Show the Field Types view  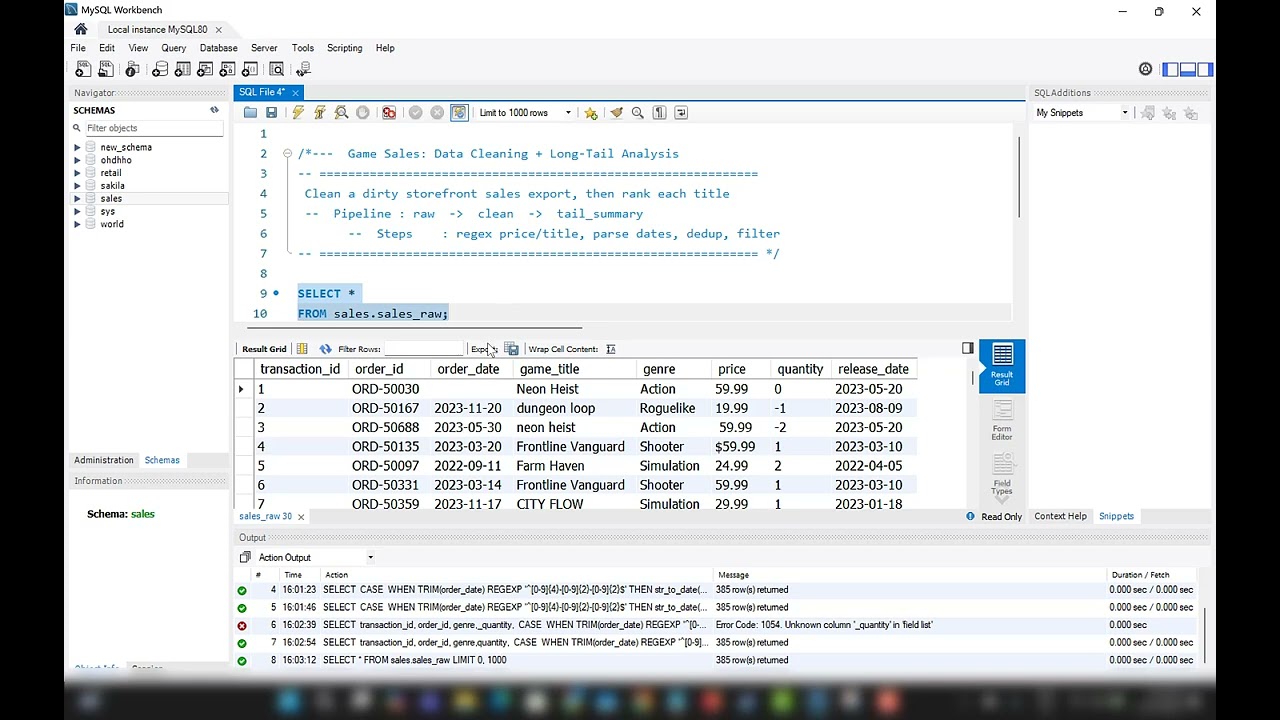[1002, 474]
